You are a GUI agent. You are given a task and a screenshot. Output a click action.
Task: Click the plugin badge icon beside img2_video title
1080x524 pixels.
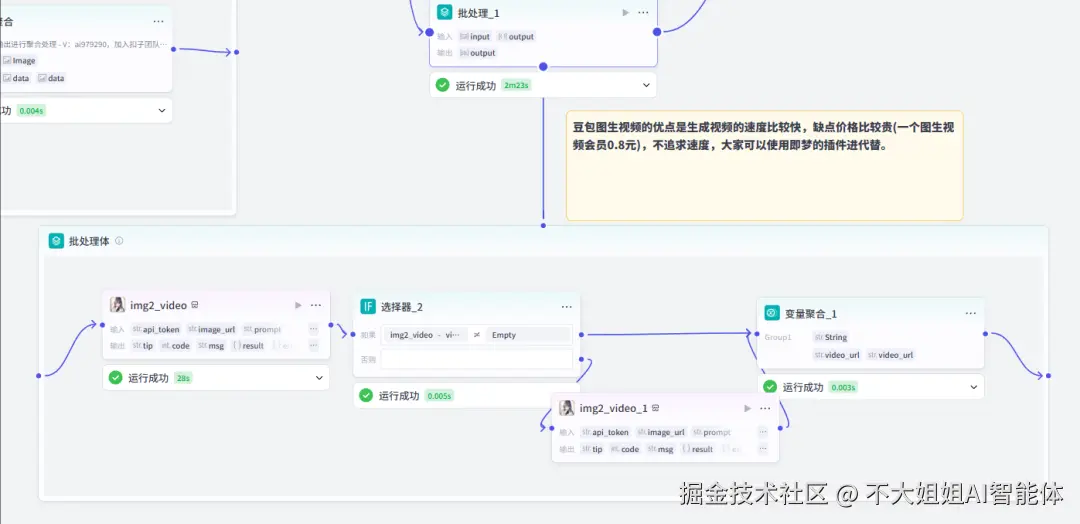[195, 305]
